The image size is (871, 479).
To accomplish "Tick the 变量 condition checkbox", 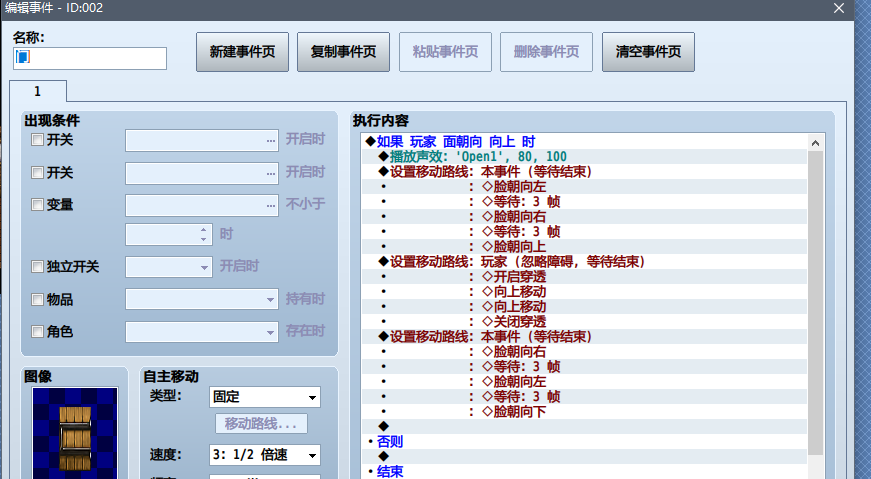I will (37, 204).
